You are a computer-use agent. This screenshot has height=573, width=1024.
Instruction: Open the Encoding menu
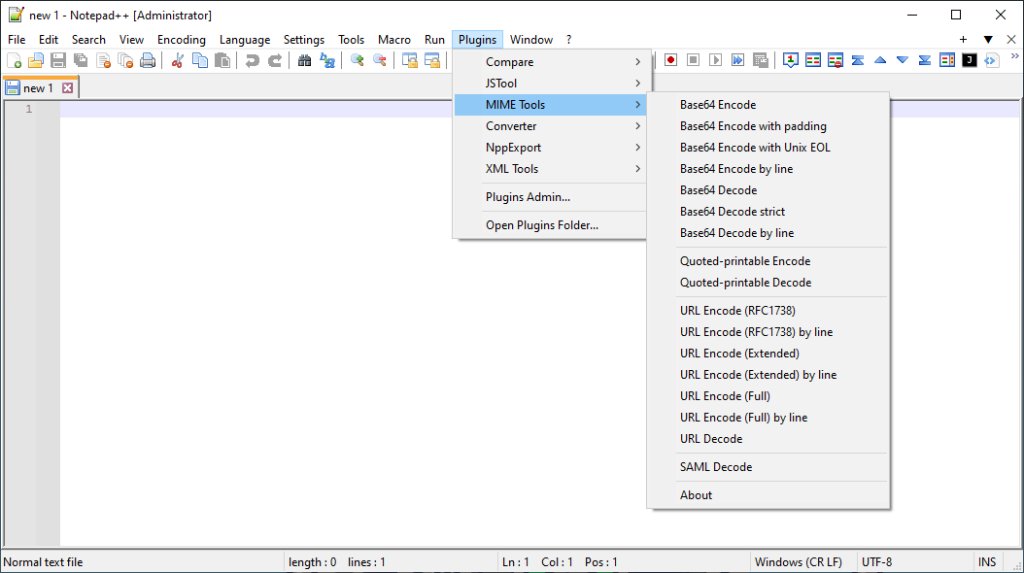[181, 40]
